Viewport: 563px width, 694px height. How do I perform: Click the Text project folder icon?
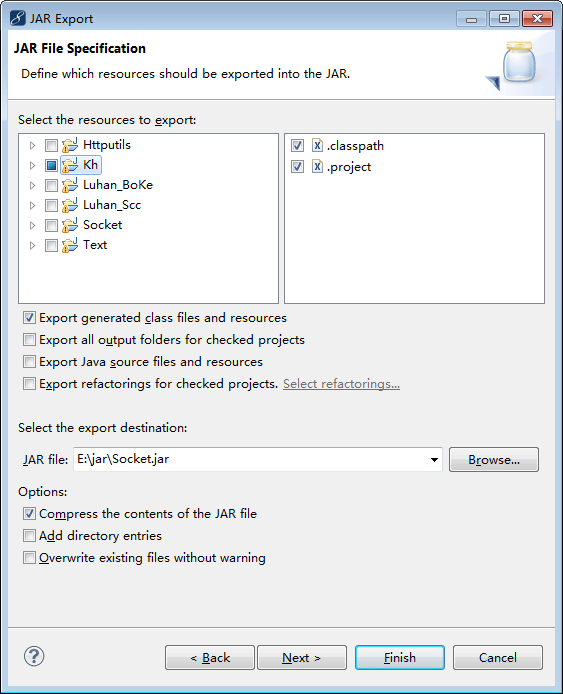(70, 245)
